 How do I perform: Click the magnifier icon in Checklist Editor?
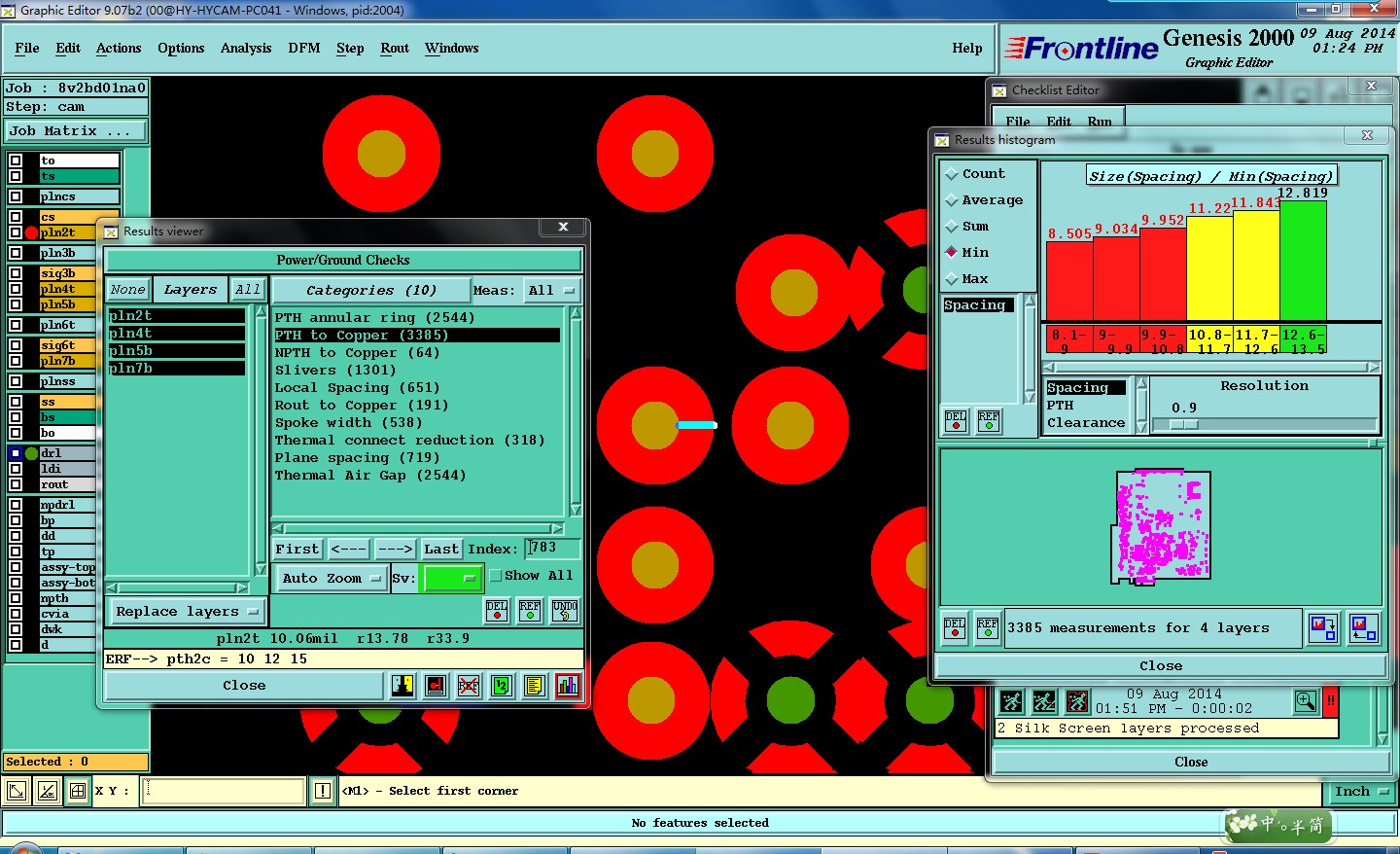[1306, 701]
